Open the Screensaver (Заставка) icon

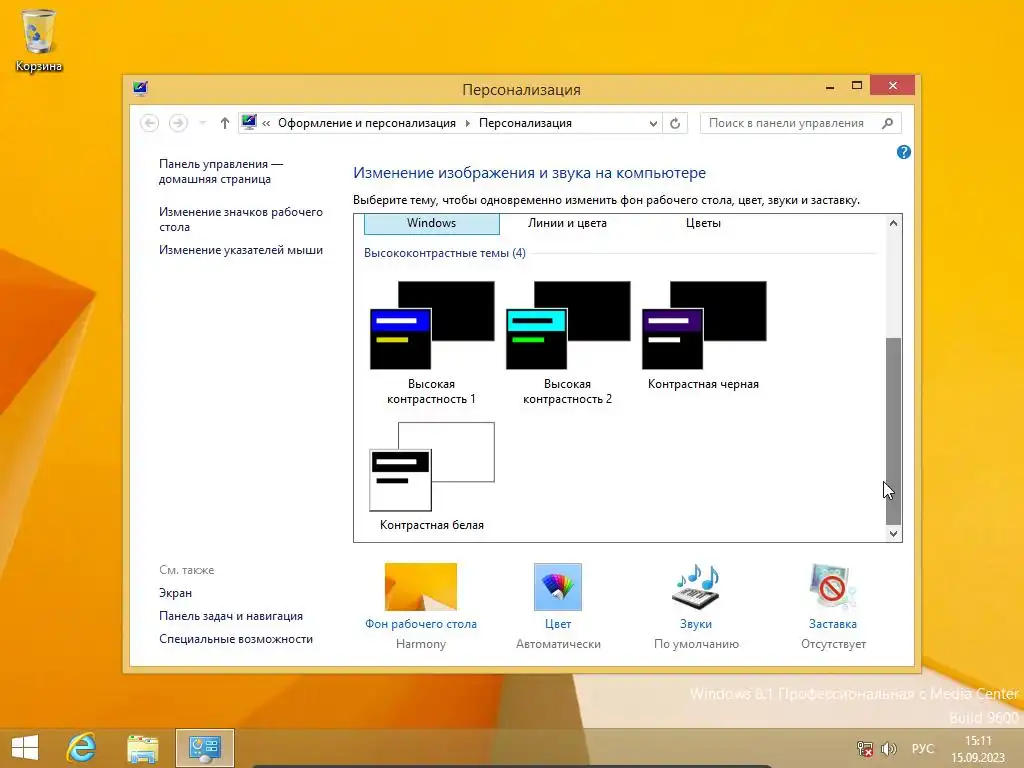[833, 586]
